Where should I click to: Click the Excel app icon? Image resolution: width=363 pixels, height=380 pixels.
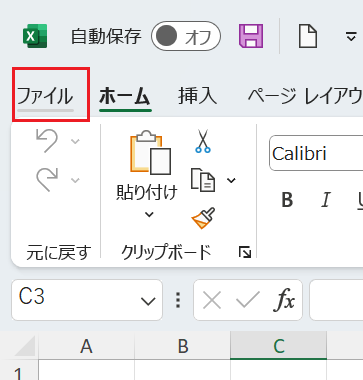click(35, 36)
